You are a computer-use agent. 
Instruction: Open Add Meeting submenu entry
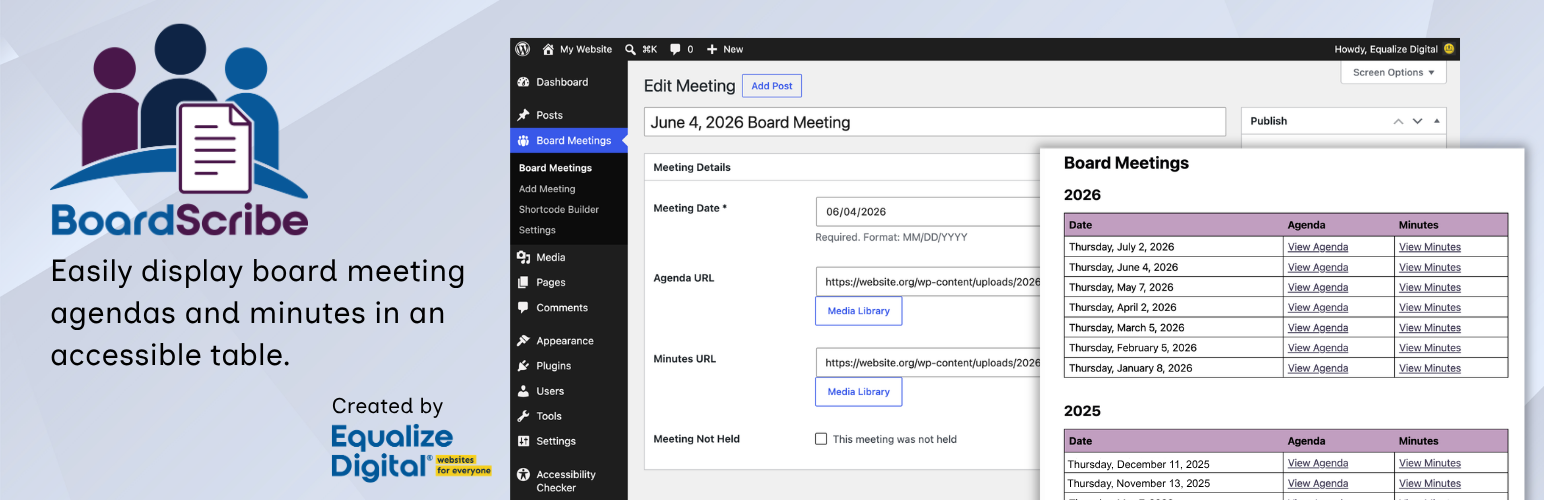point(547,189)
